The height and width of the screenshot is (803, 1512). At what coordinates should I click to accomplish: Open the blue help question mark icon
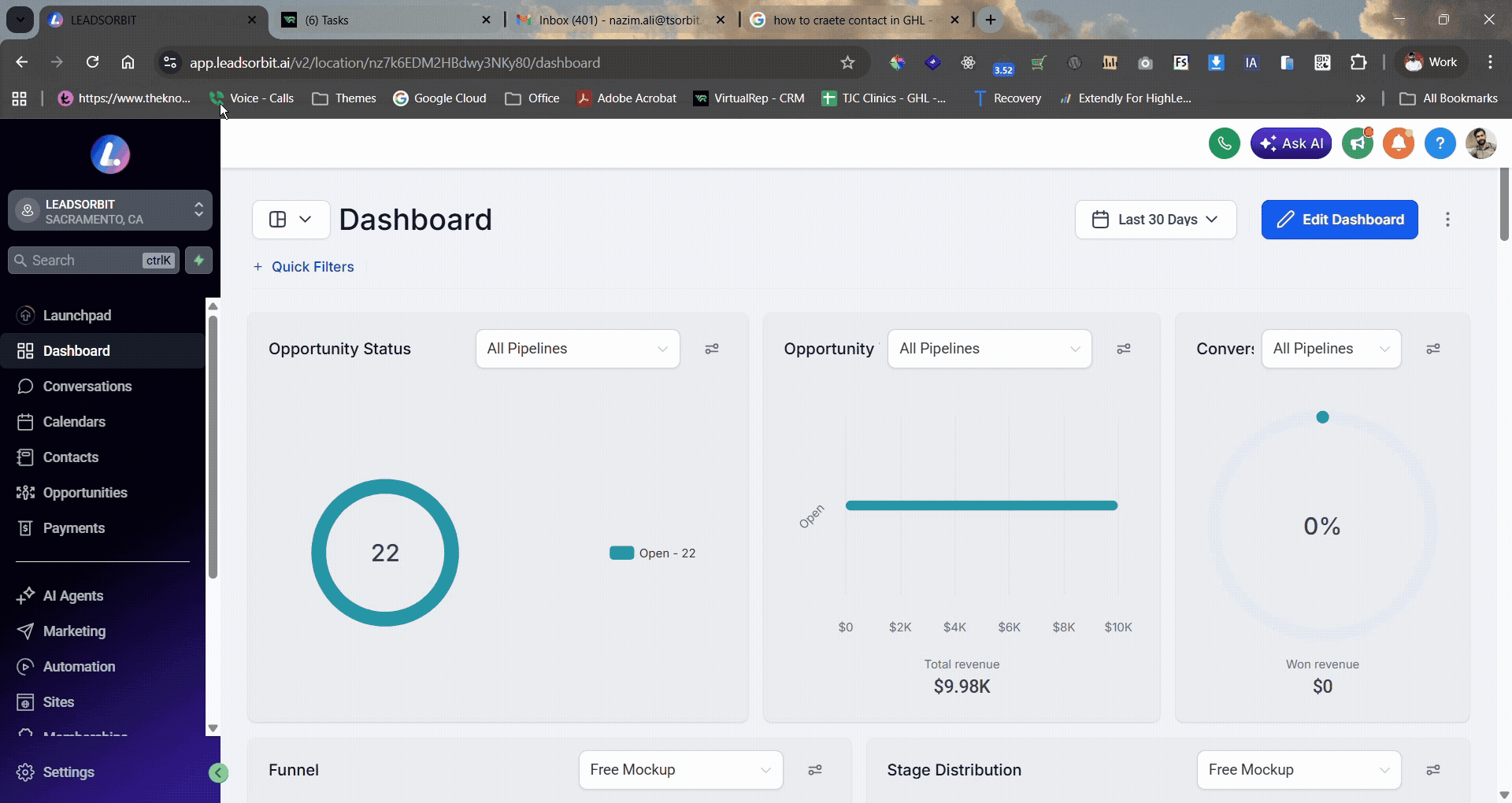pyautogui.click(x=1440, y=143)
